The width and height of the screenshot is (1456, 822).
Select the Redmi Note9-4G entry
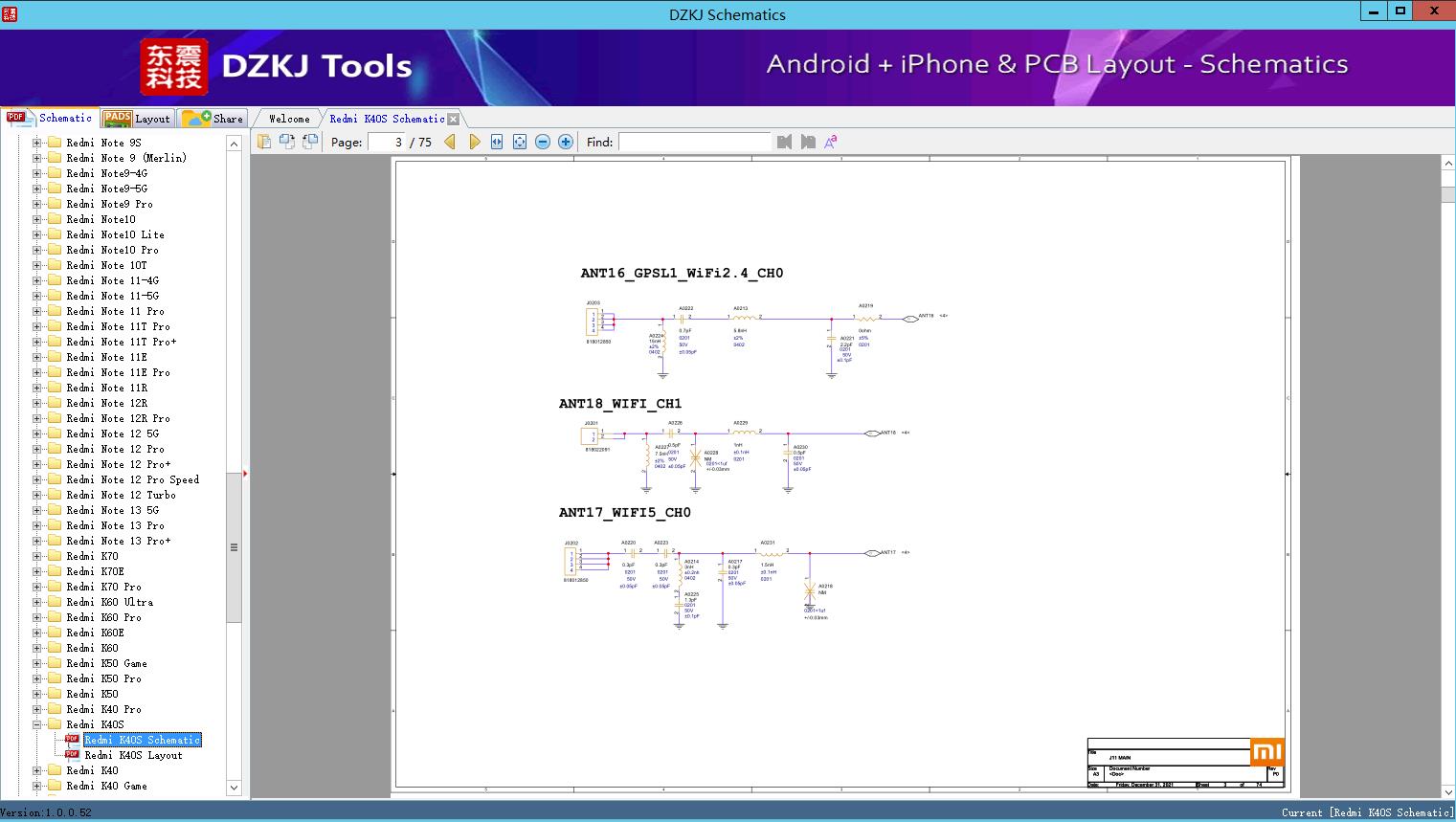[x=107, y=173]
